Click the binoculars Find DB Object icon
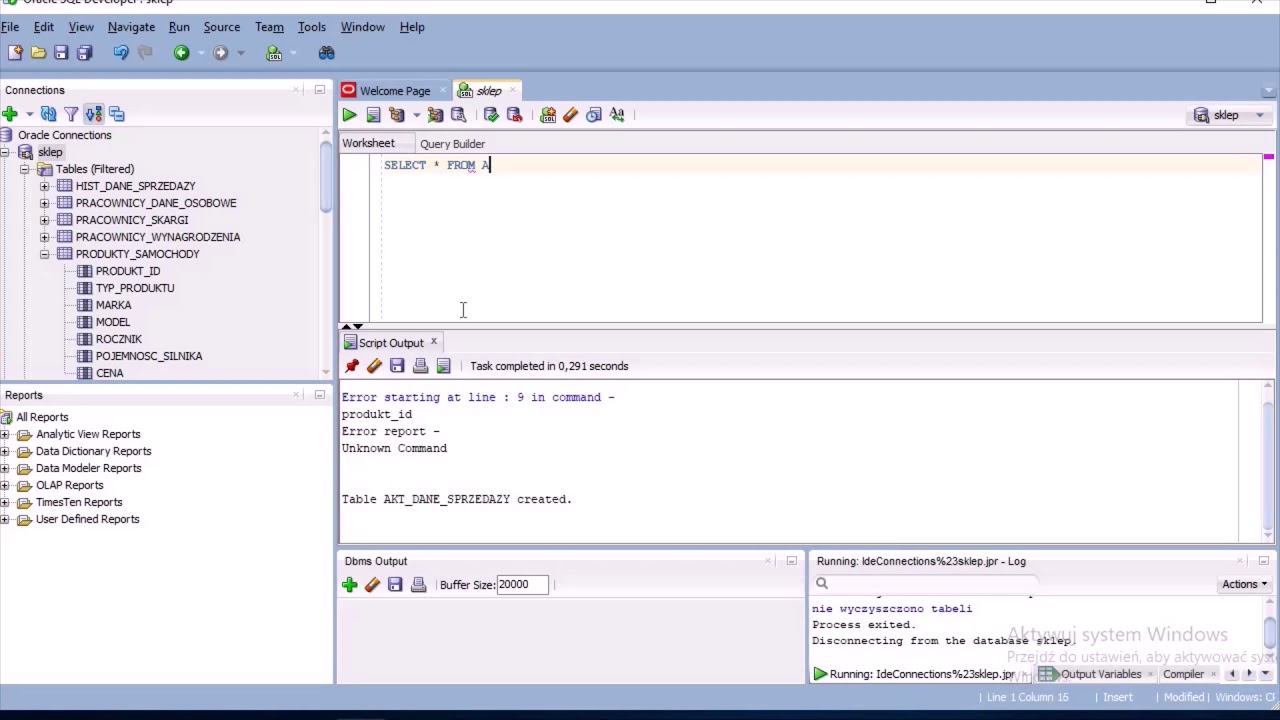The width and height of the screenshot is (1280, 720). point(326,53)
